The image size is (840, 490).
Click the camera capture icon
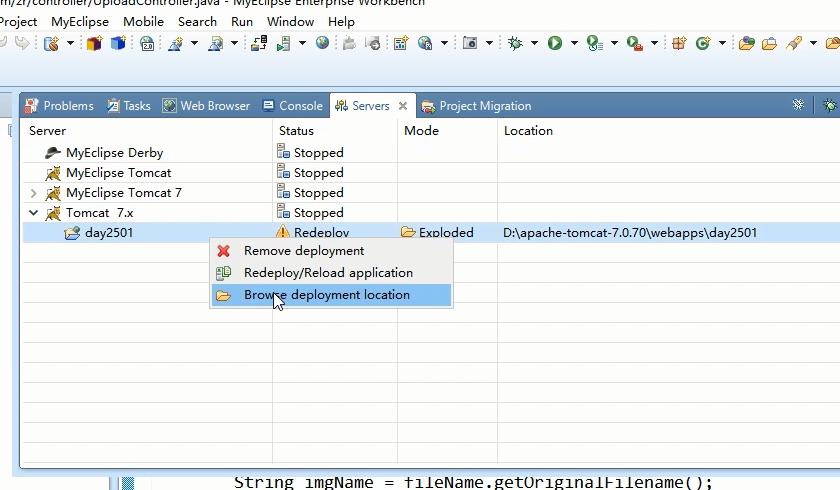[470, 43]
